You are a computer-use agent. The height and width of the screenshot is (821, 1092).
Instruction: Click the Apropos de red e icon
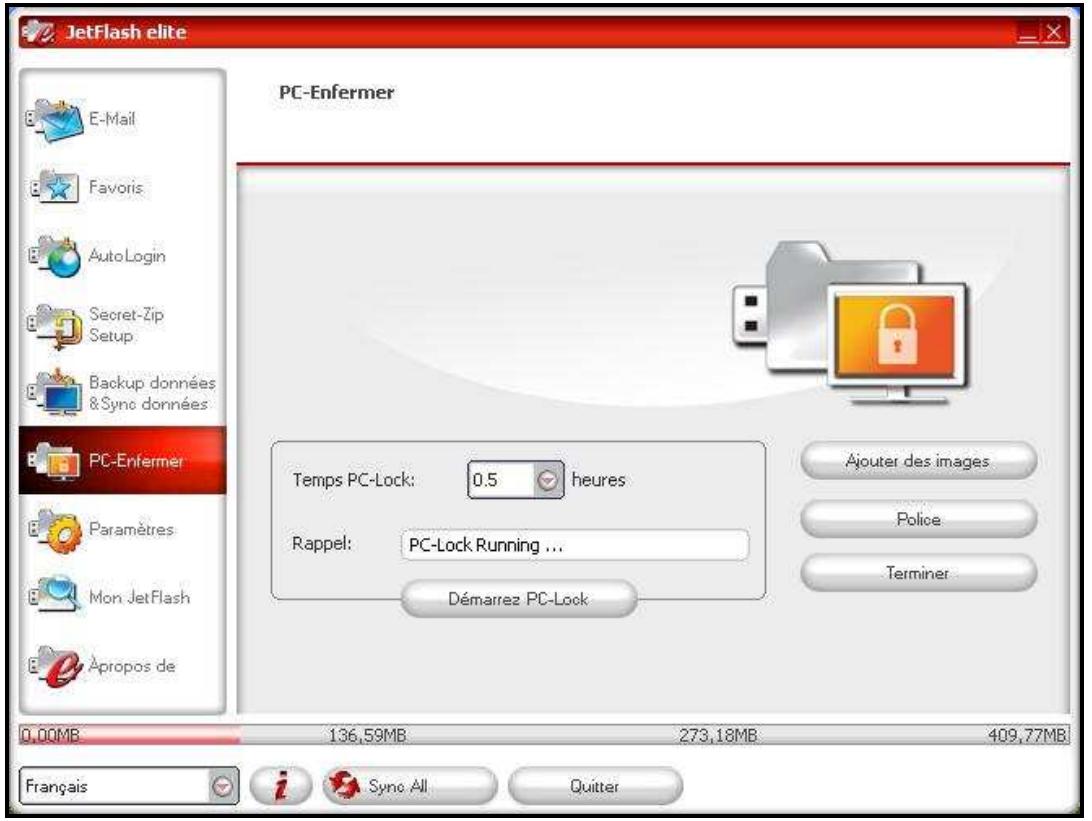(55, 666)
